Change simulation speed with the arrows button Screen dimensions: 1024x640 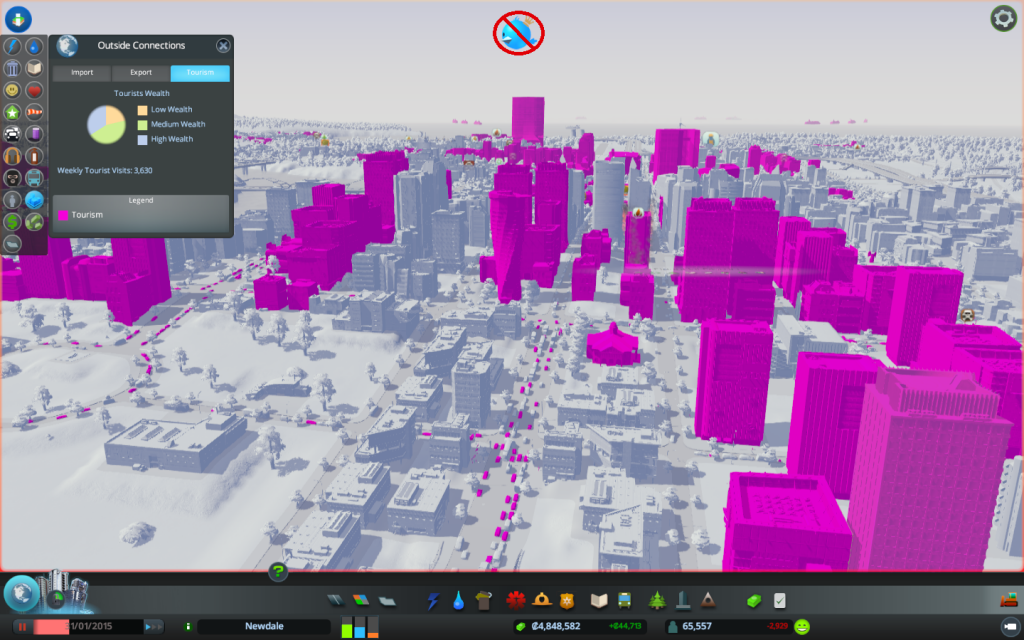153,627
